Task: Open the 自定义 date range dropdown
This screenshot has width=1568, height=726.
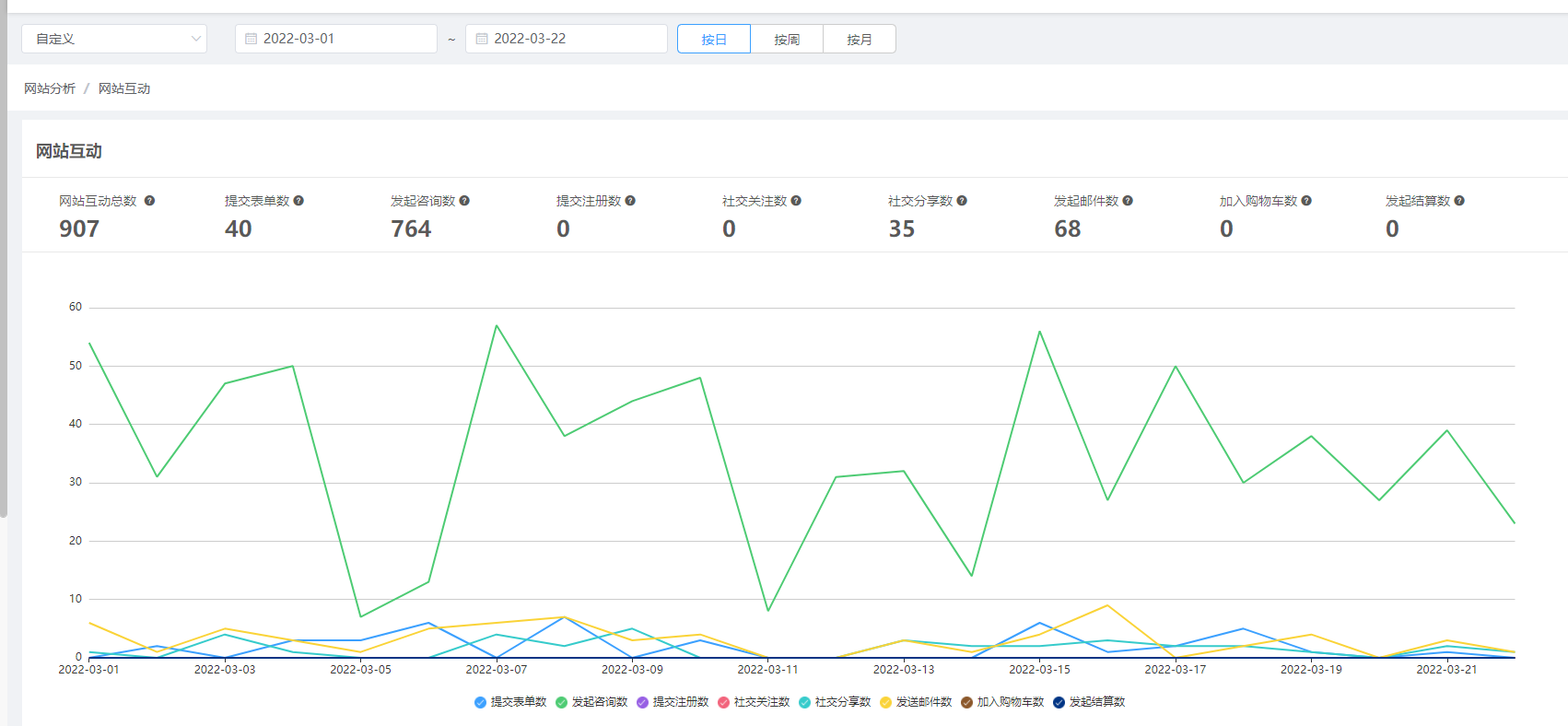Action: click(114, 39)
